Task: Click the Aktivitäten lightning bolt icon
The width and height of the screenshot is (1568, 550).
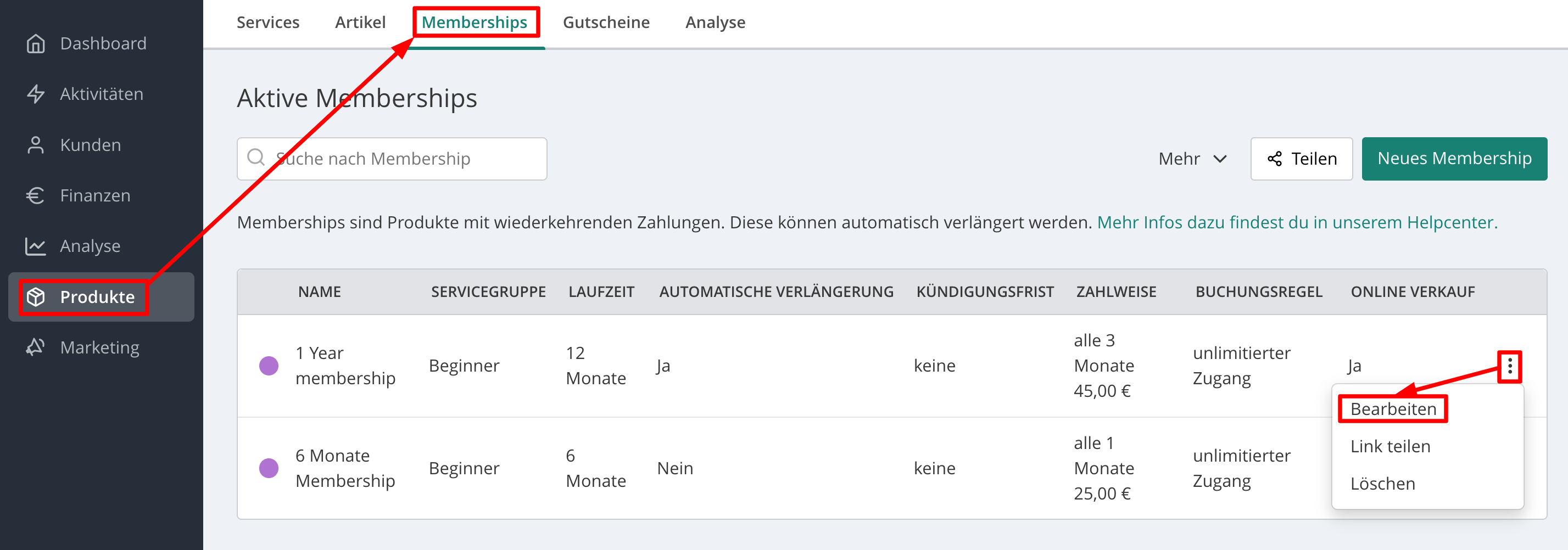Action: pos(36,94)
